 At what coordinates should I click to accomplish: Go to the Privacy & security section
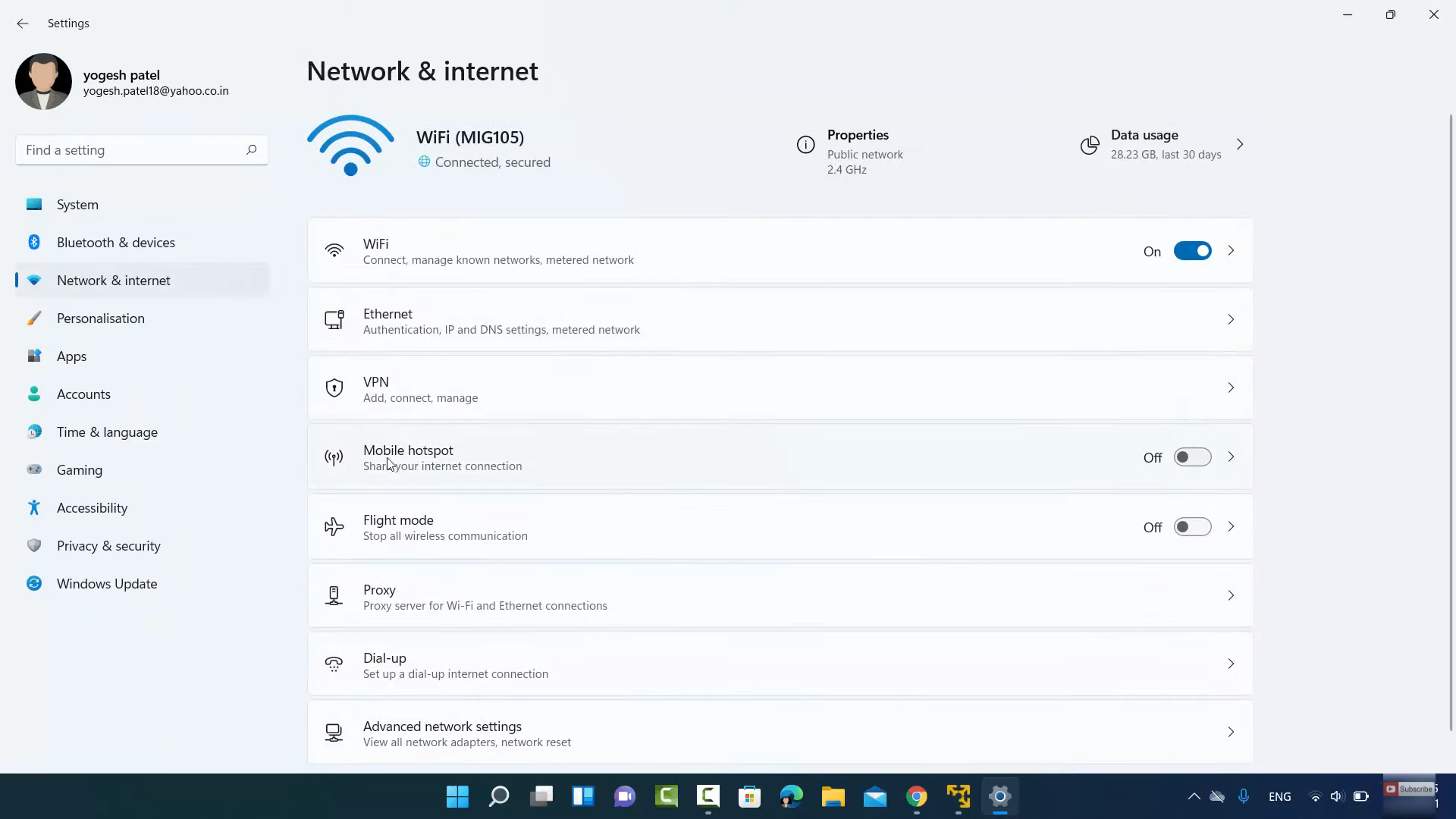click(108, 546)
